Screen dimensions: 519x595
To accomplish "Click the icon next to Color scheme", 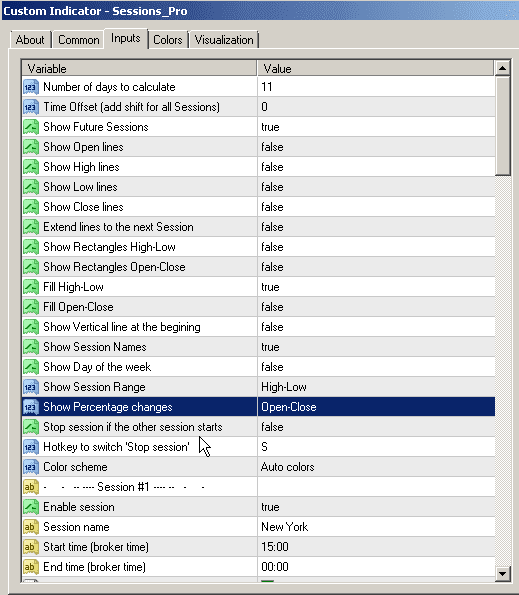I will point(31,467).
